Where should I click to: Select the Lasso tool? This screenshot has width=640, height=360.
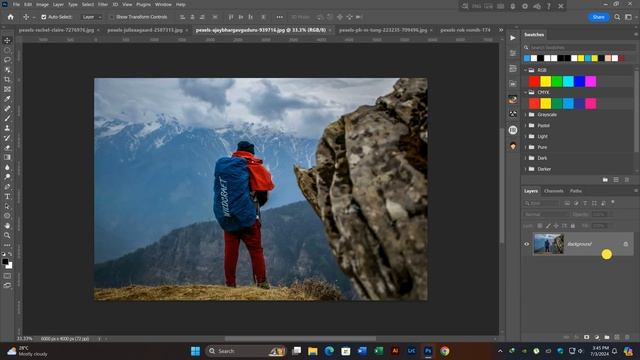pyautogui.click(x=7, y=60)
